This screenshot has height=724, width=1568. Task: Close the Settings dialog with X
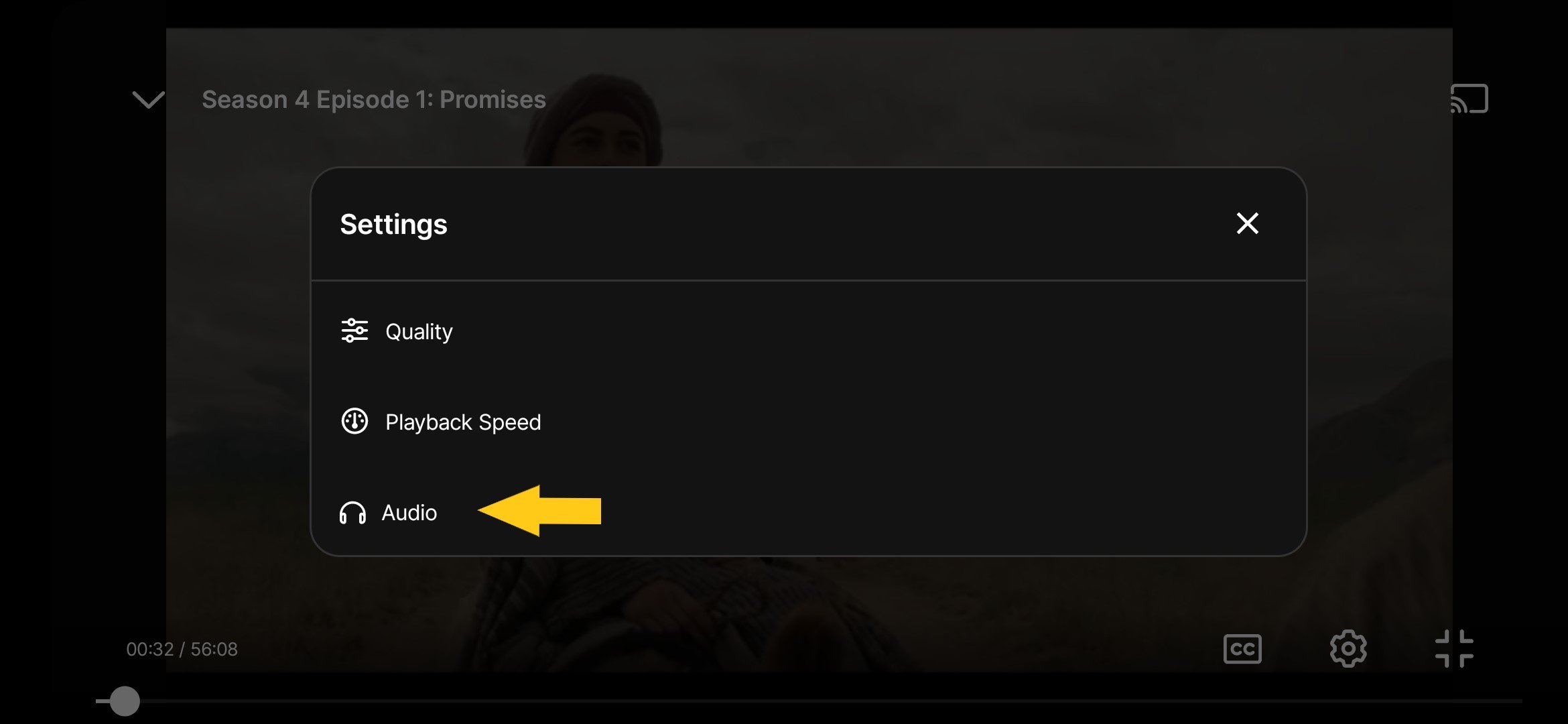[1247, 223]
